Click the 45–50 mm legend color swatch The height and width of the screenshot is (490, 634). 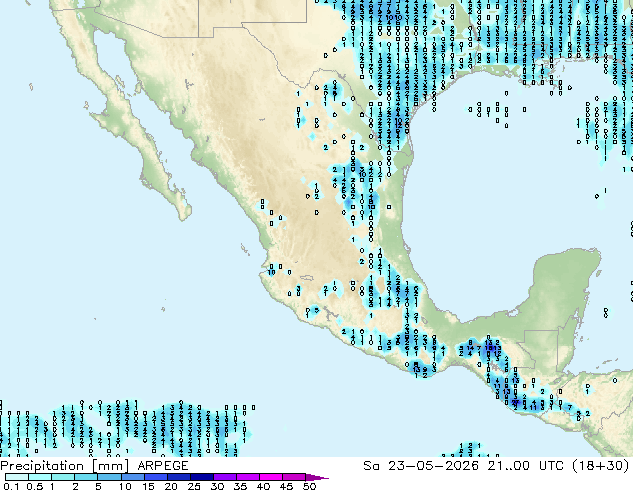pyautogui.click(x=293, y=477)
